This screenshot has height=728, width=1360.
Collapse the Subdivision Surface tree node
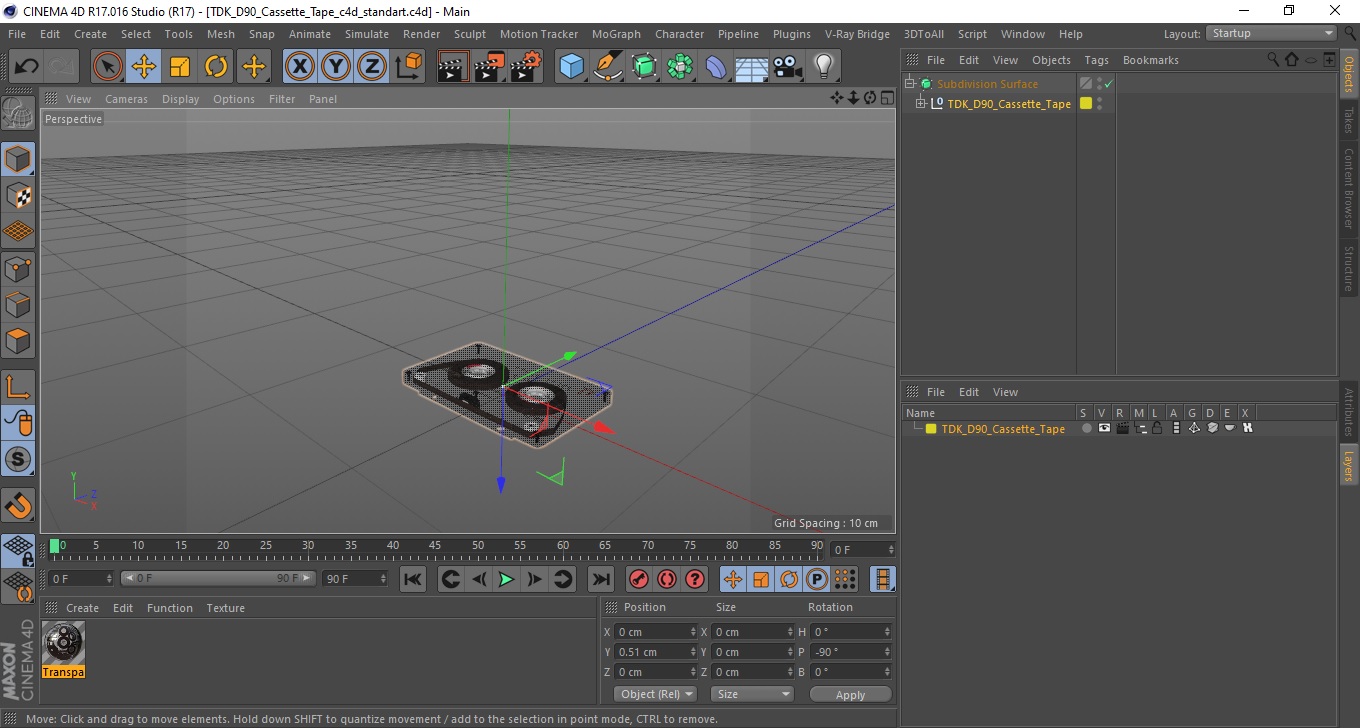point(910,84)
